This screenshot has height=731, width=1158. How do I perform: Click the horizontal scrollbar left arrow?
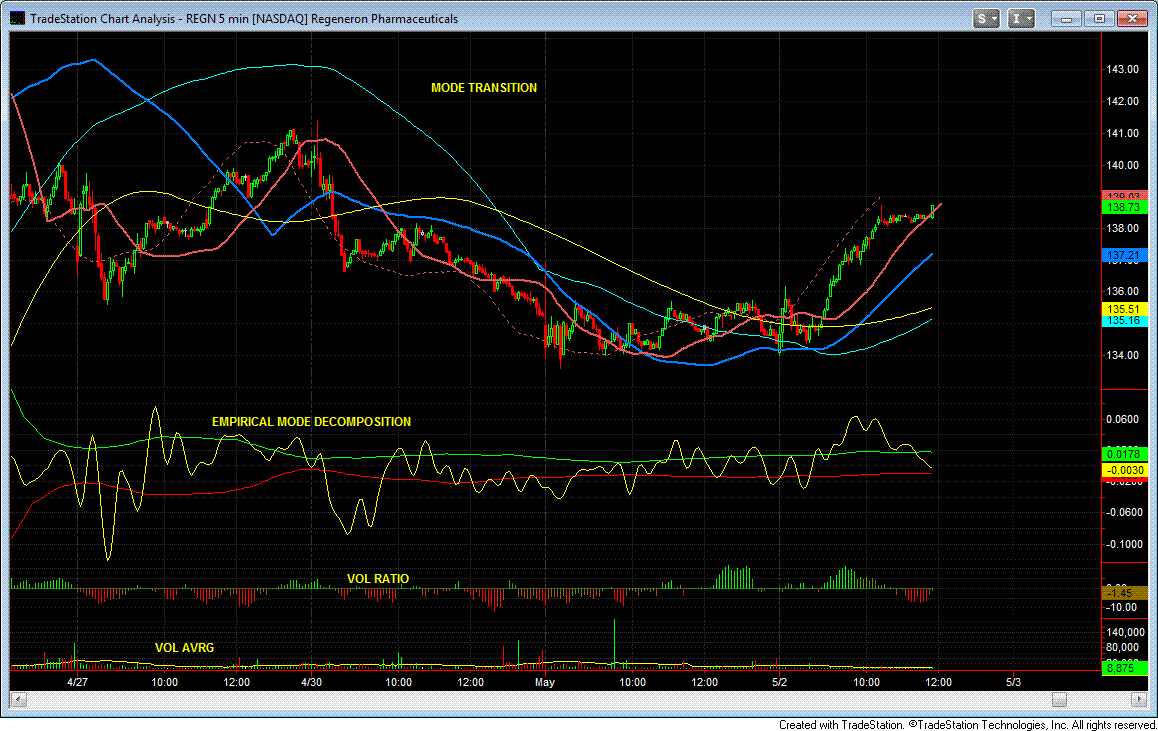(x=19, y=699)
